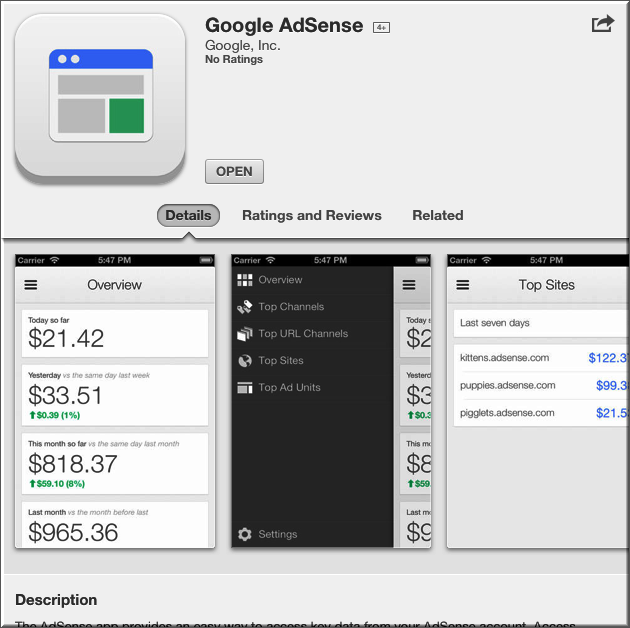The height and width of the screenshot is (628, 630).
Task: Click Last month $965.36 amount
Action: pyautogui.click(x=73, y=532)
